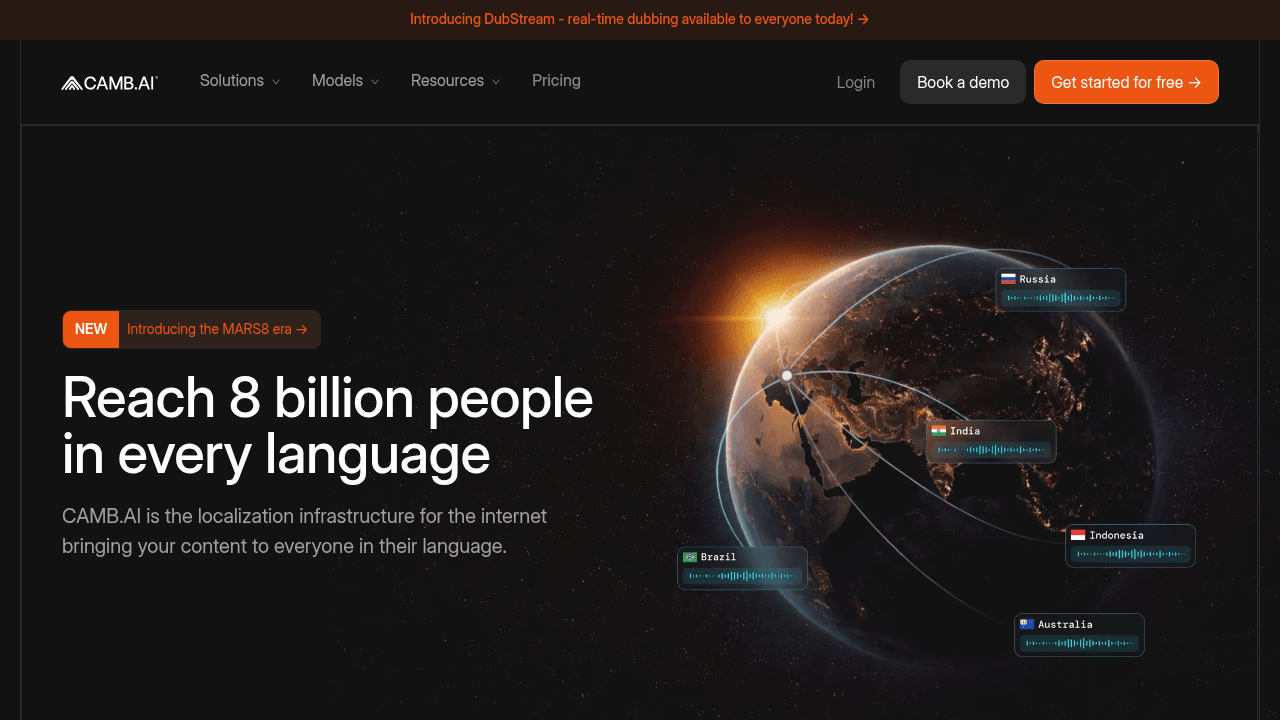Viewport: 1280px width, 720px height.
Task: Play the Brazil audio waveform
Action: pos(742,576)
